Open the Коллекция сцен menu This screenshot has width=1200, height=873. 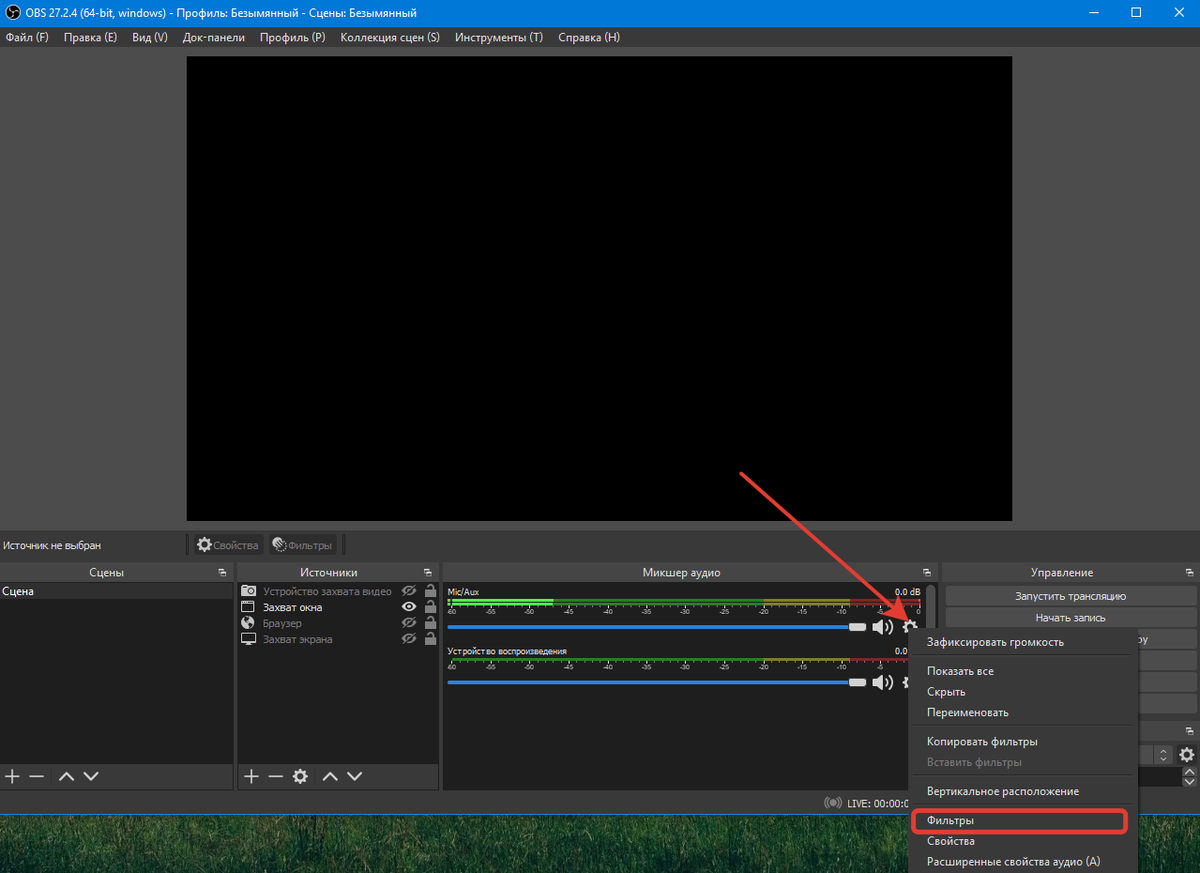(389, 38)
